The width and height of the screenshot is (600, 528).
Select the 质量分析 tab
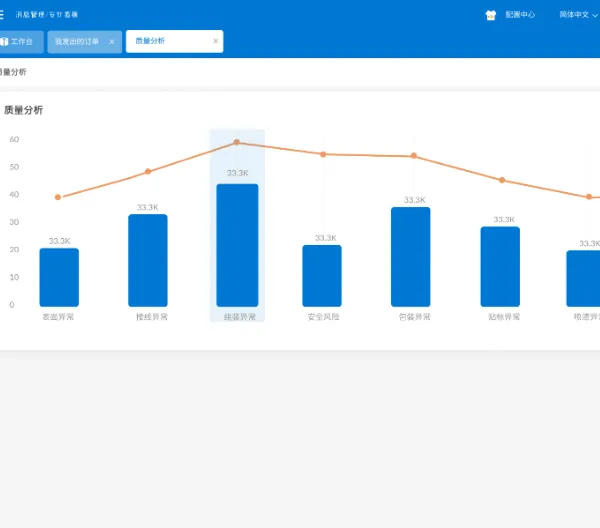174,41
